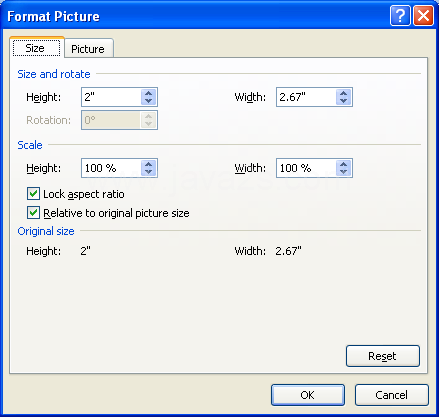439x417 pixels.
Task: Decrease Size and rotate Height value
Action: [x=148, y=101]
